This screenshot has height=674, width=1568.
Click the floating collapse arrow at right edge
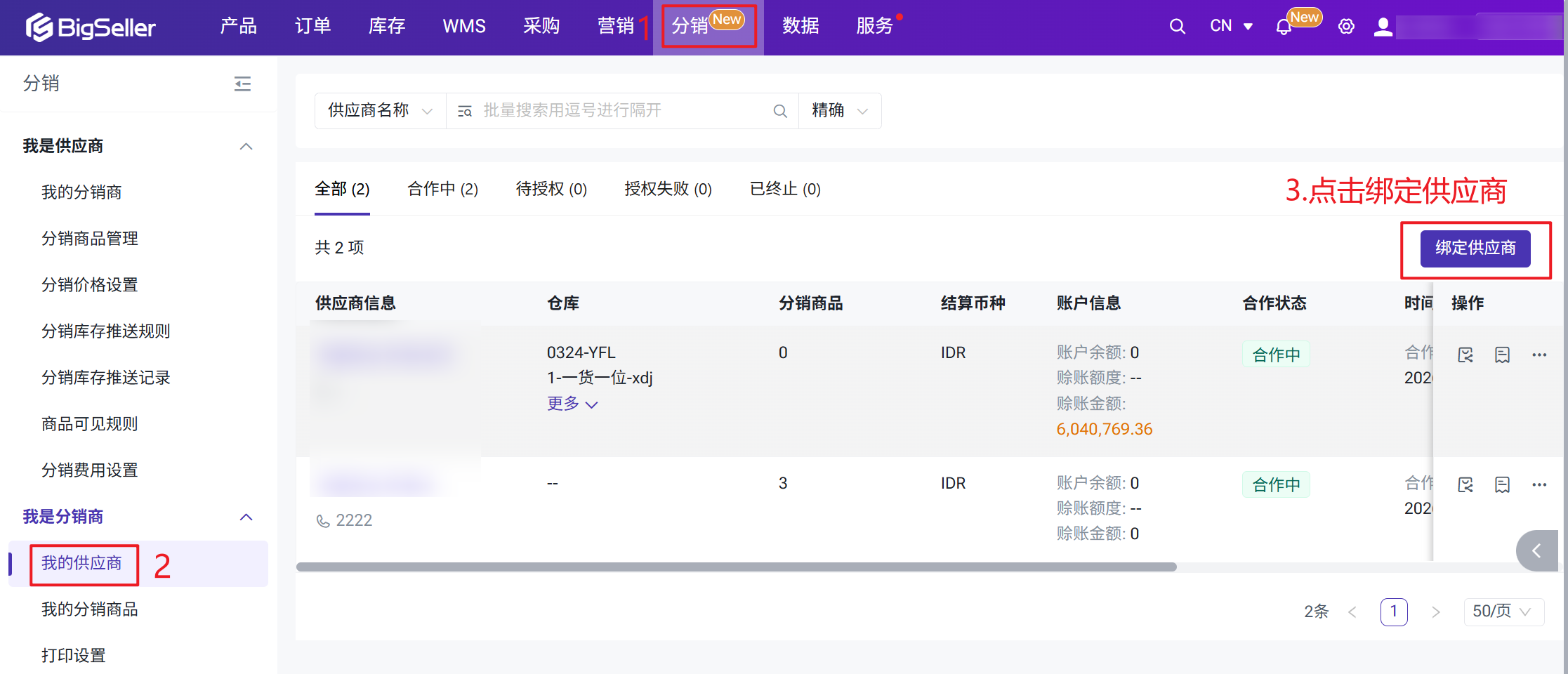[1536, 551]
